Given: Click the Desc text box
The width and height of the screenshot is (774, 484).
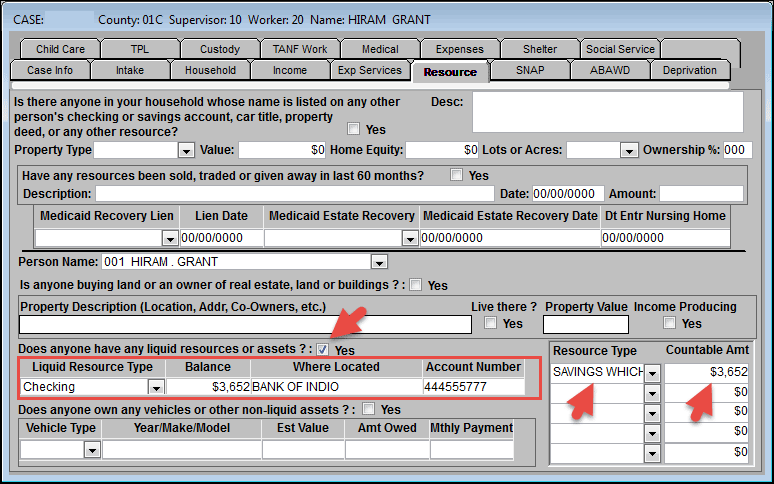Looking at the screenshot, I should (608, 112).
